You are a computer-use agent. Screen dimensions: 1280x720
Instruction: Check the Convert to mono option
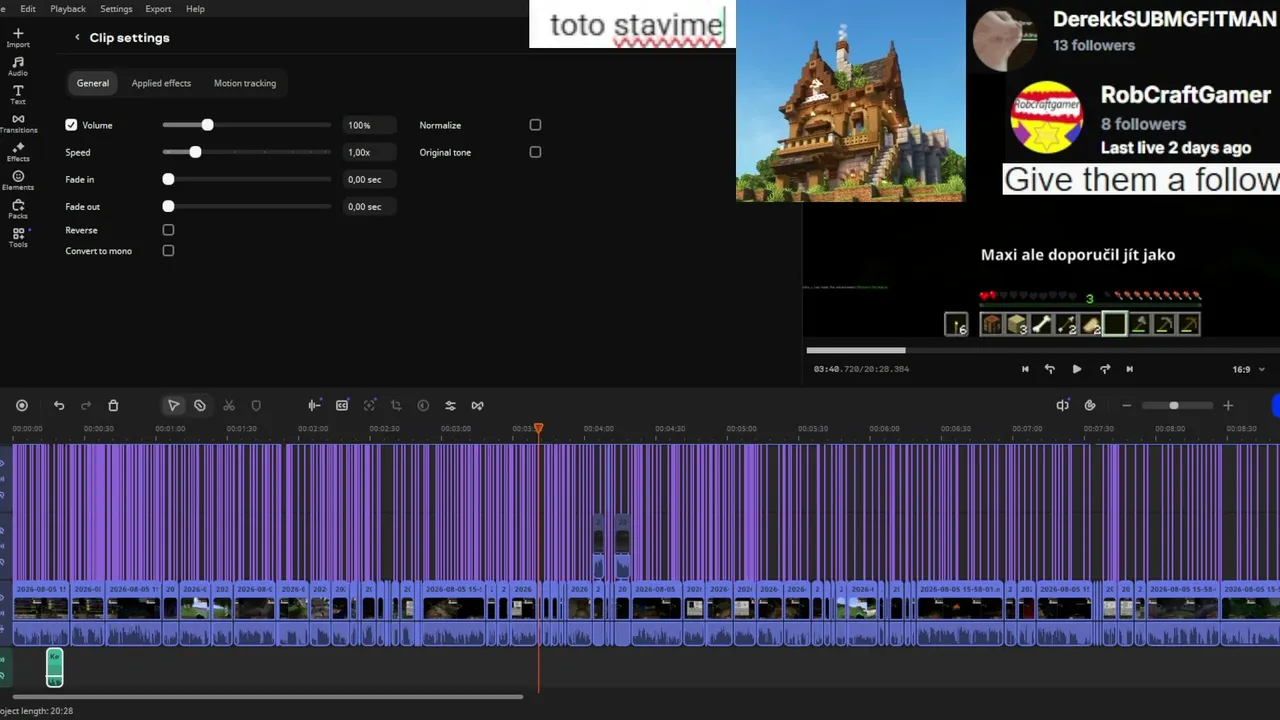click(168, 251)
